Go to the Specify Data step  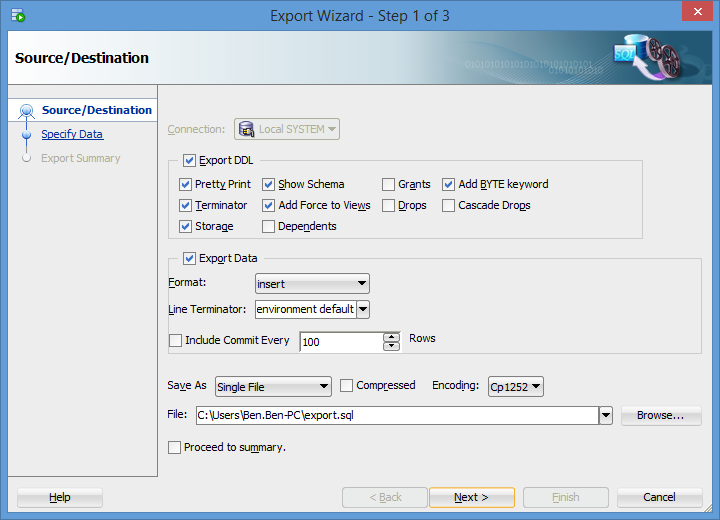(72, 134)
